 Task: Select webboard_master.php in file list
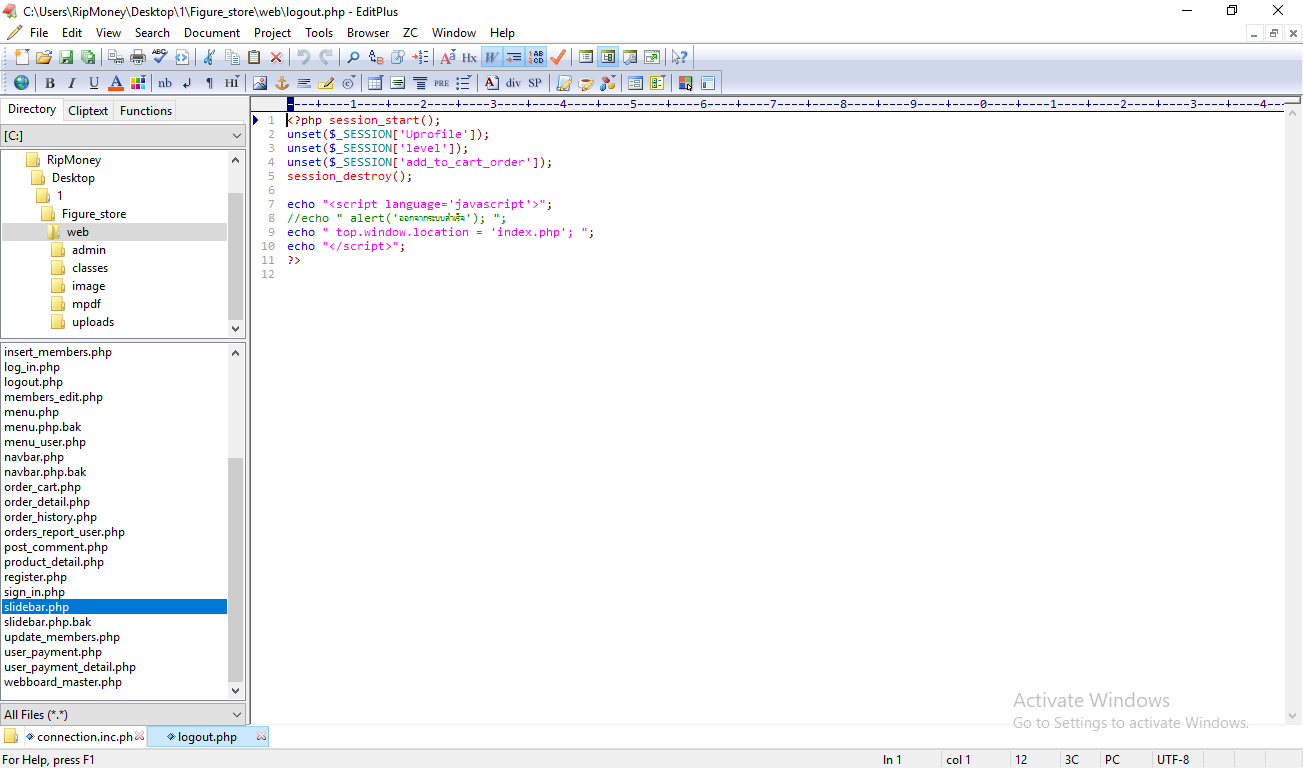pos(63,682)
